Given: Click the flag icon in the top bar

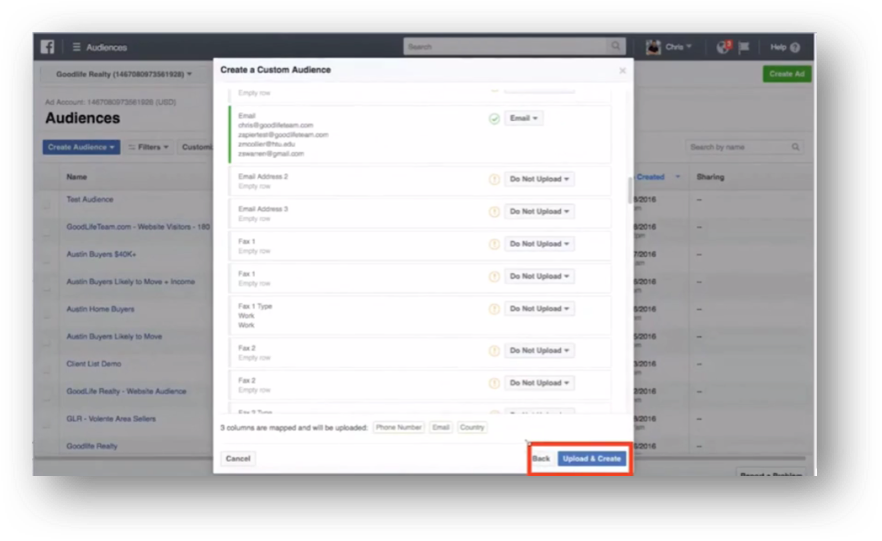Looking at the screenshot, I should coord(744,47).
